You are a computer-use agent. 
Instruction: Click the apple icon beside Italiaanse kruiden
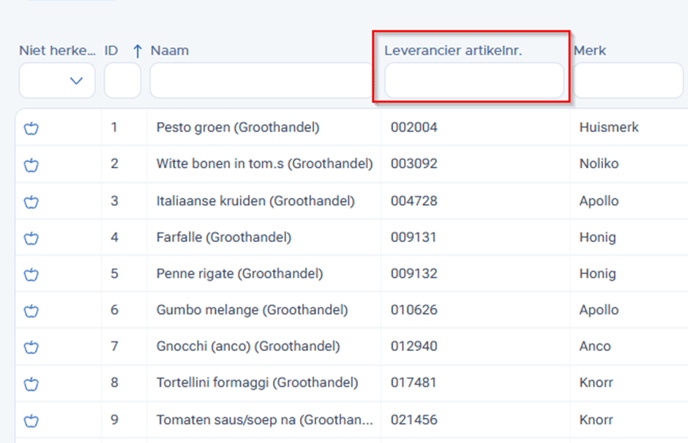tap(31, 202)
